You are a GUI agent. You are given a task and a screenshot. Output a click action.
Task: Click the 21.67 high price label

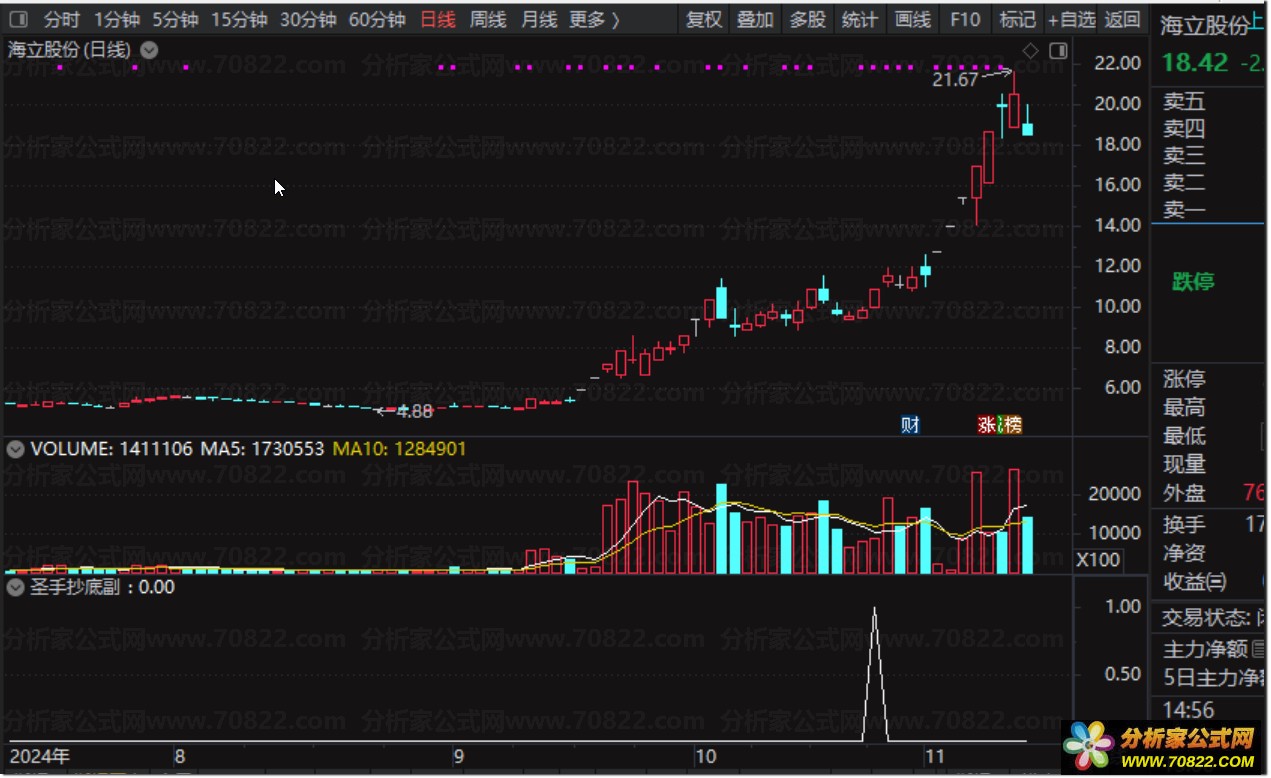(x=955, y=80)
